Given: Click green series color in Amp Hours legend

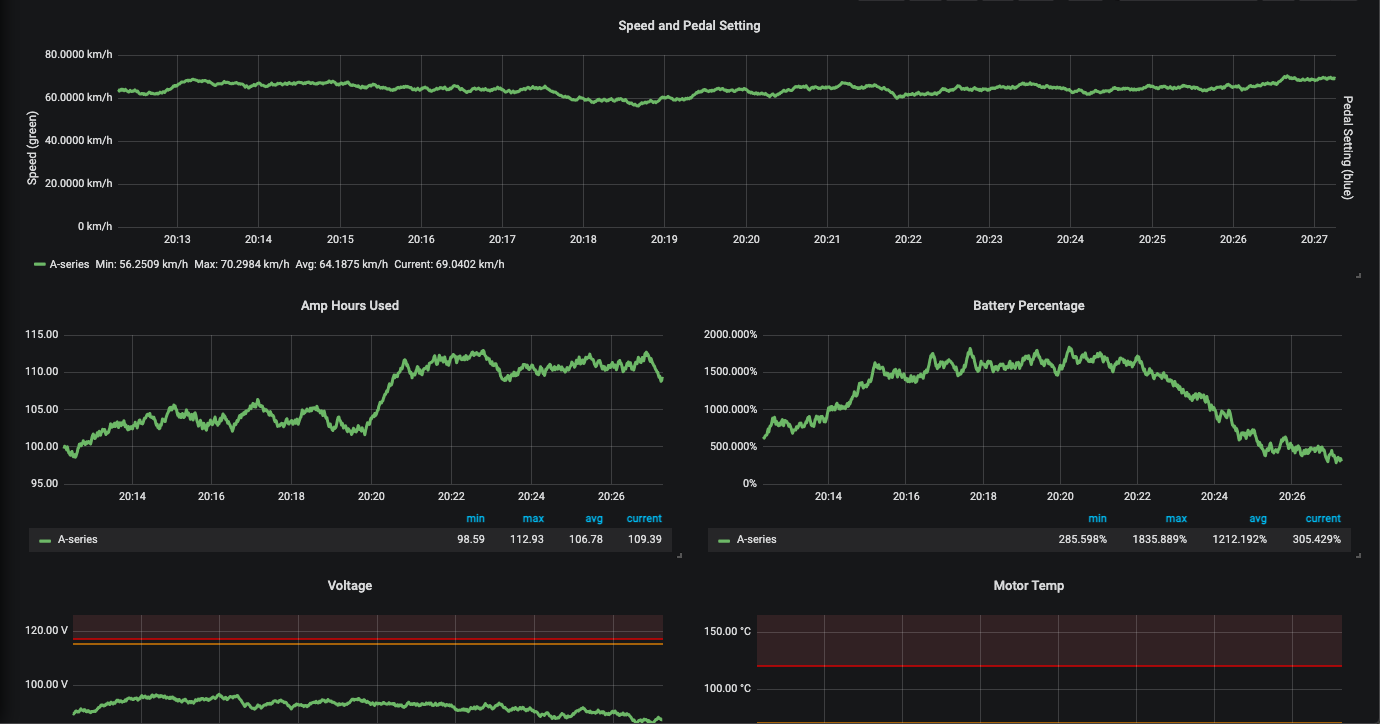Looking at the screenshot, I should click(x=45, y=540).
